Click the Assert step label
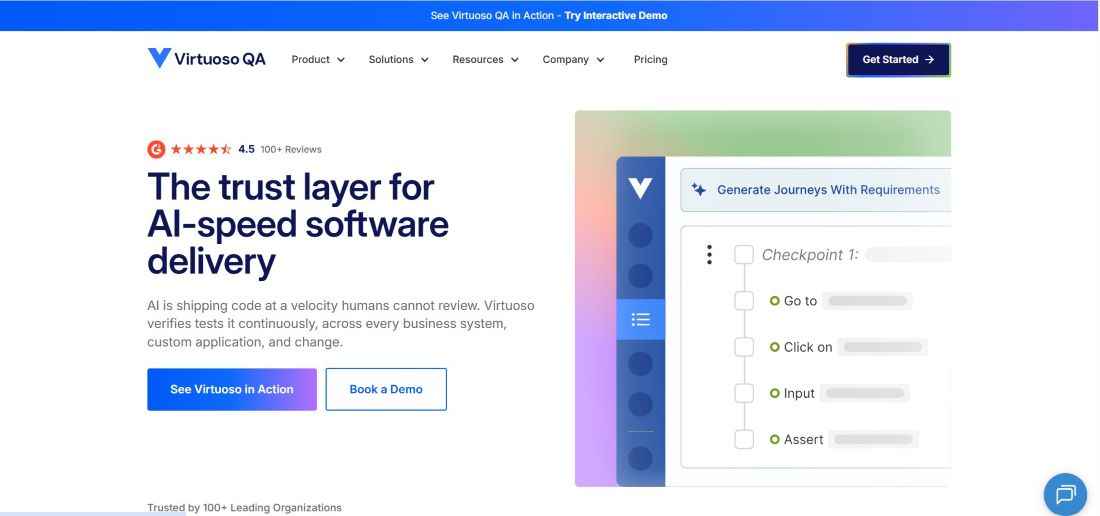The image size is (1100, 516). pos(803,440)
